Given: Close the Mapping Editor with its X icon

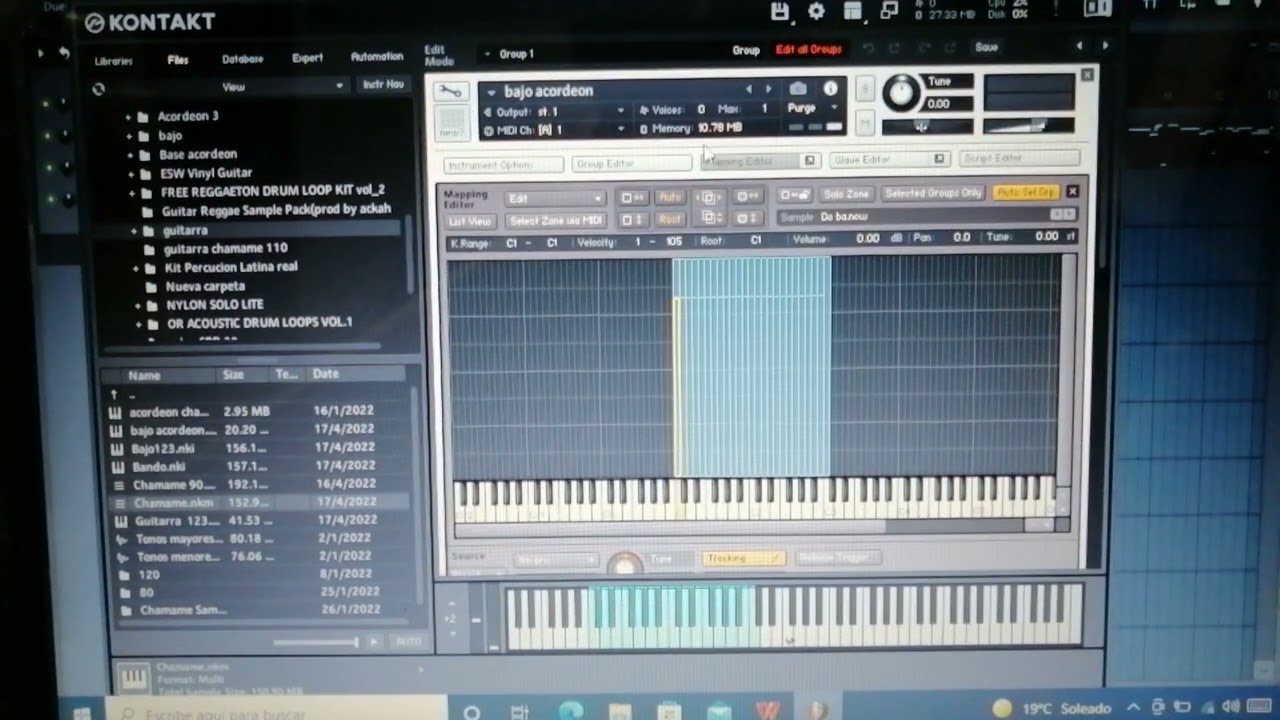Looking at the screenshot, I should [x=1072, y=192].
